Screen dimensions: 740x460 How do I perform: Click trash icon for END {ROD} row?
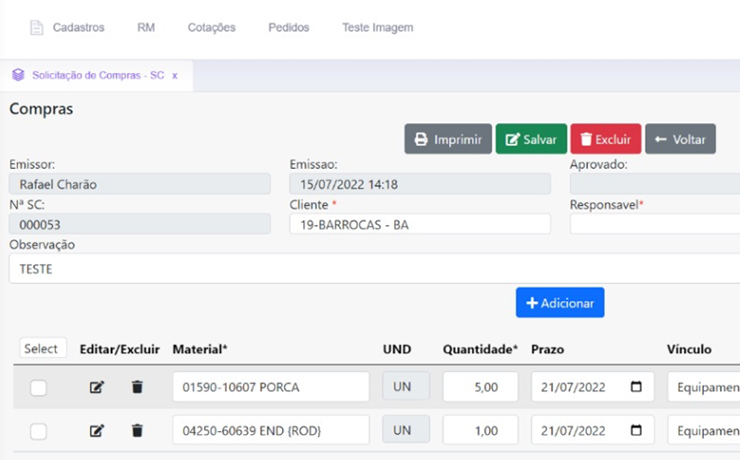click(137, 431)
